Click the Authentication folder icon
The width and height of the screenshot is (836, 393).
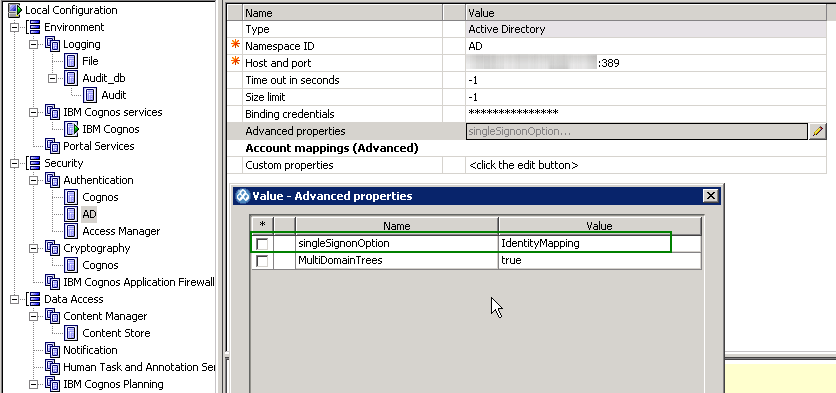click(53, 180)
